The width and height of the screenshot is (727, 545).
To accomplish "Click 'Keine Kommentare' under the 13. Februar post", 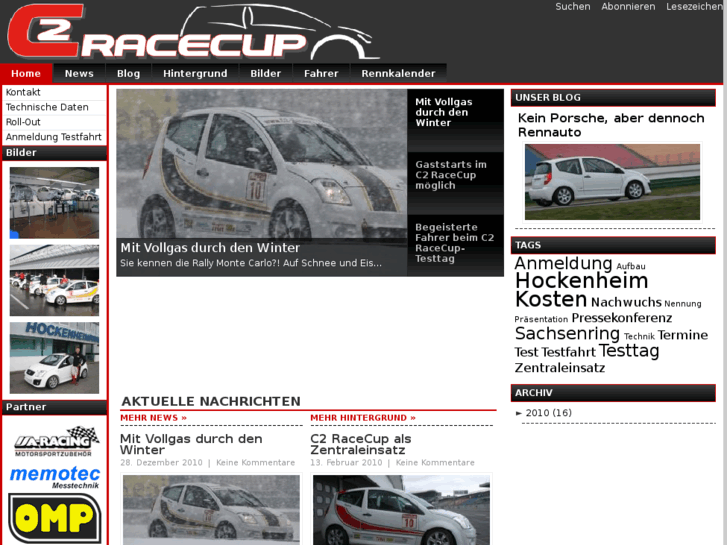I will [435, 463].
